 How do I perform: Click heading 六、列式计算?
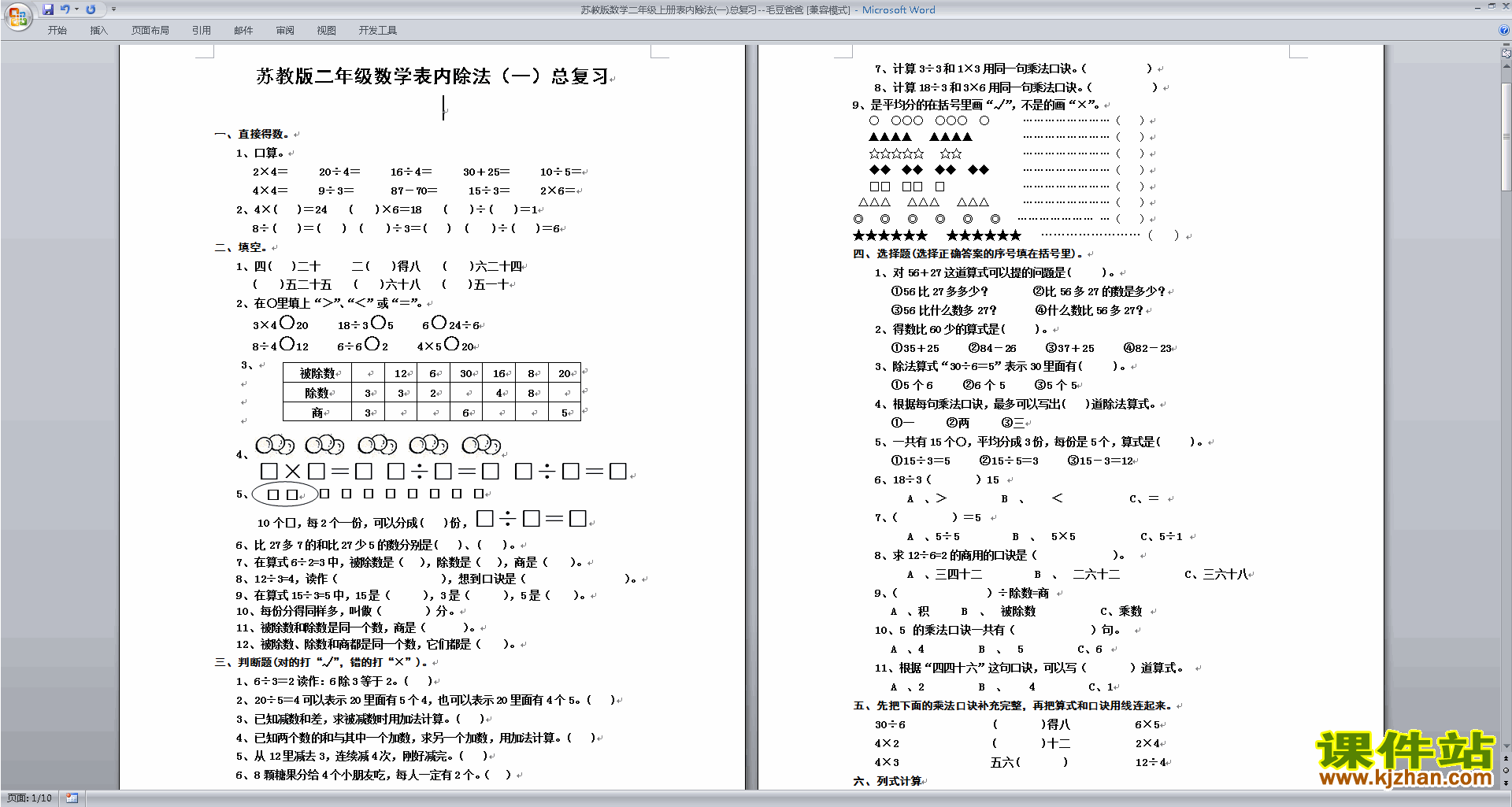coord(888,781)
